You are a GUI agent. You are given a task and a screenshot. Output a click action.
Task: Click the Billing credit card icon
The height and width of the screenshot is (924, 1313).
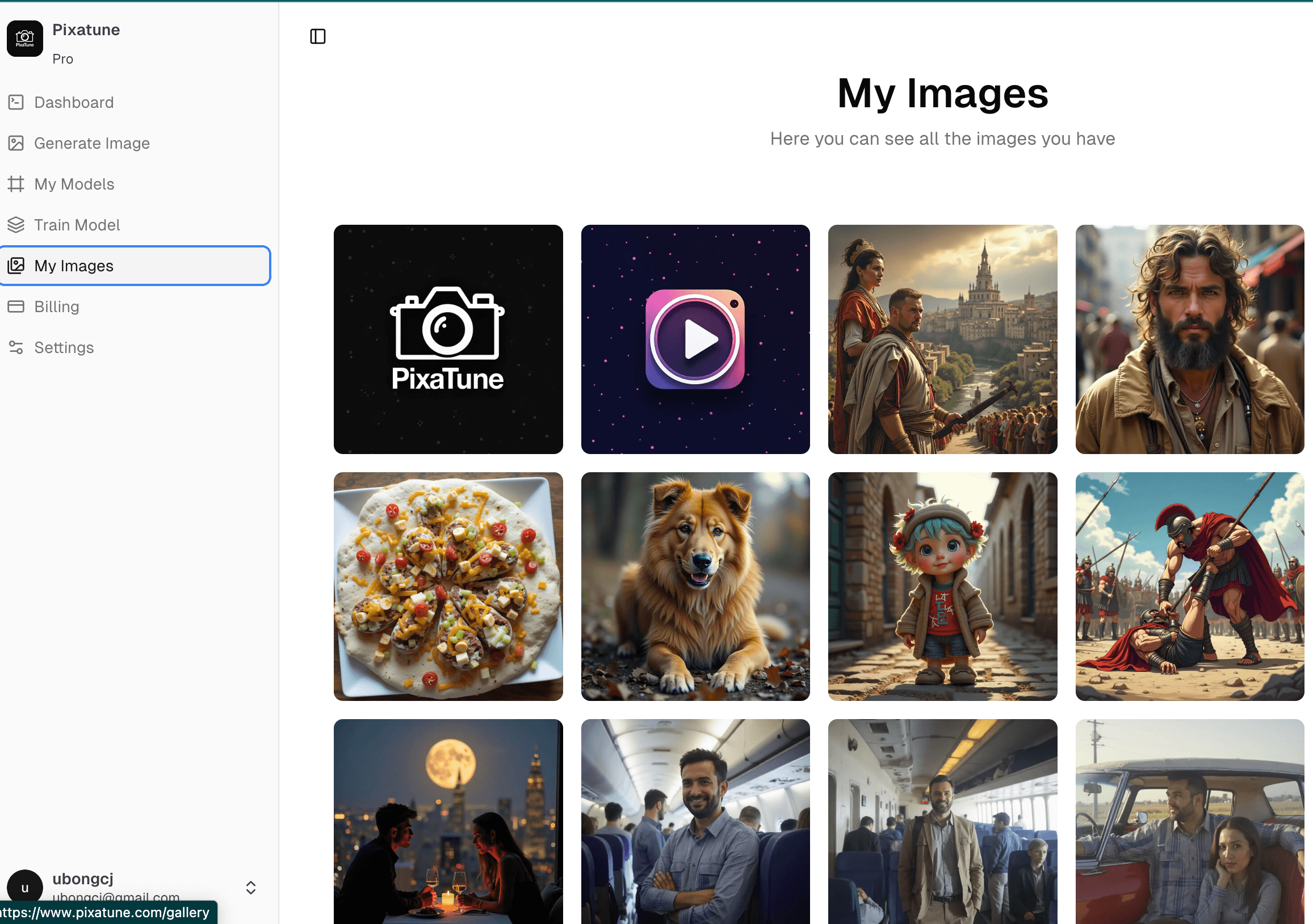pos(16,306)
